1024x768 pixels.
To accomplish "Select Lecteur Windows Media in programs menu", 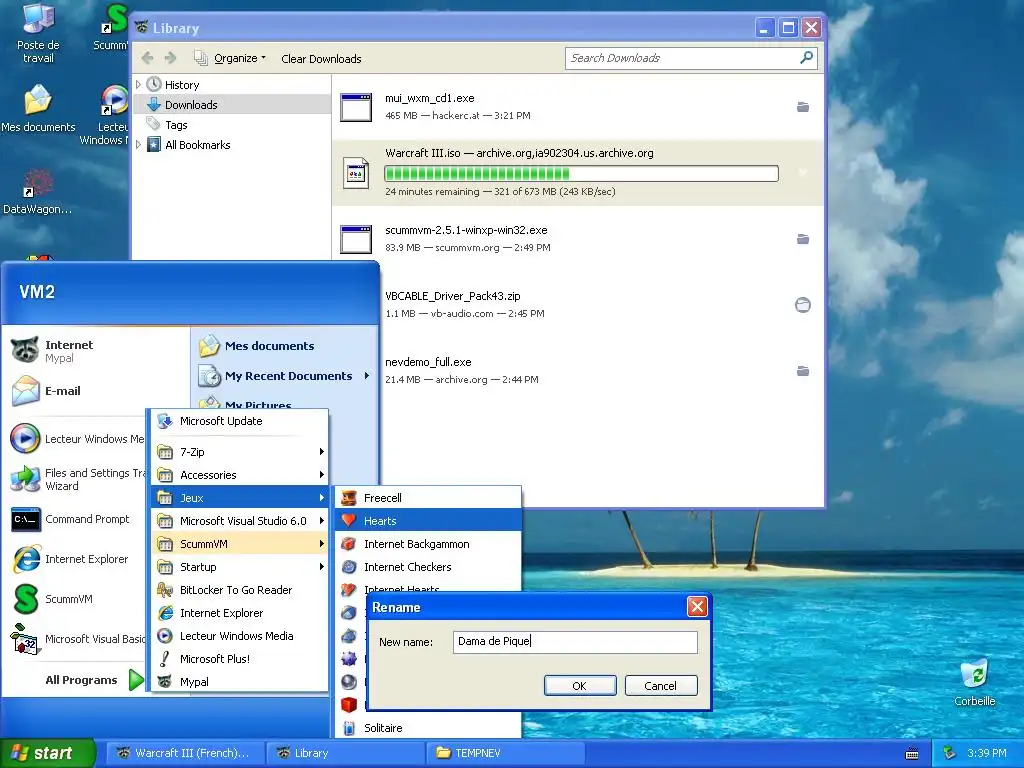I will point(240,635).
